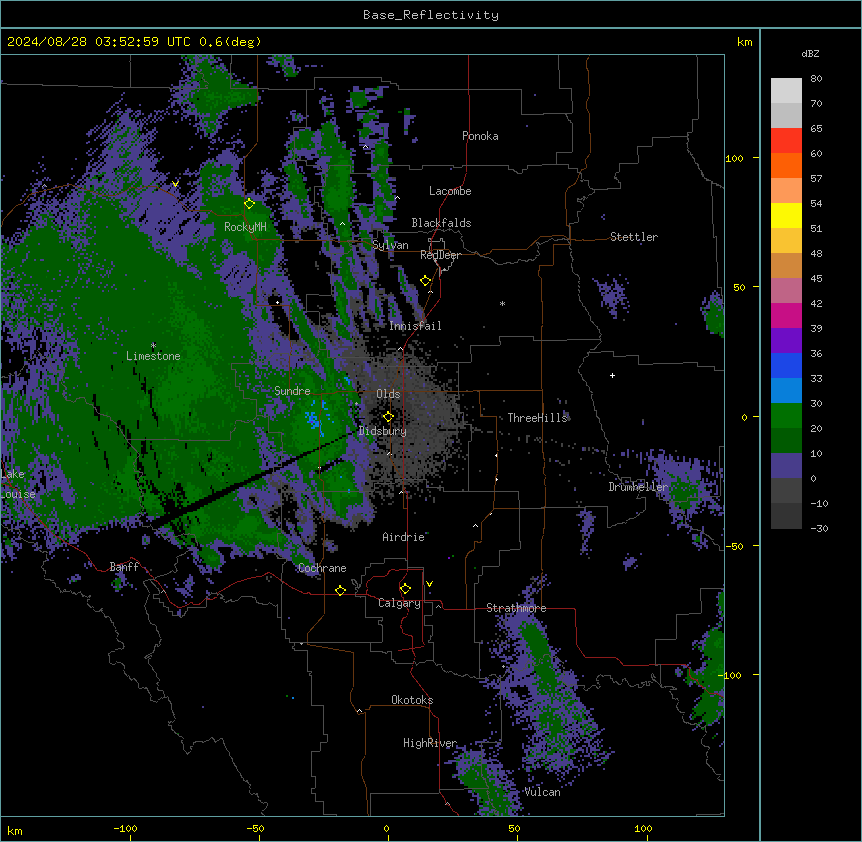
Task: Click the Cochrane town label
Action: click(322, 568)
